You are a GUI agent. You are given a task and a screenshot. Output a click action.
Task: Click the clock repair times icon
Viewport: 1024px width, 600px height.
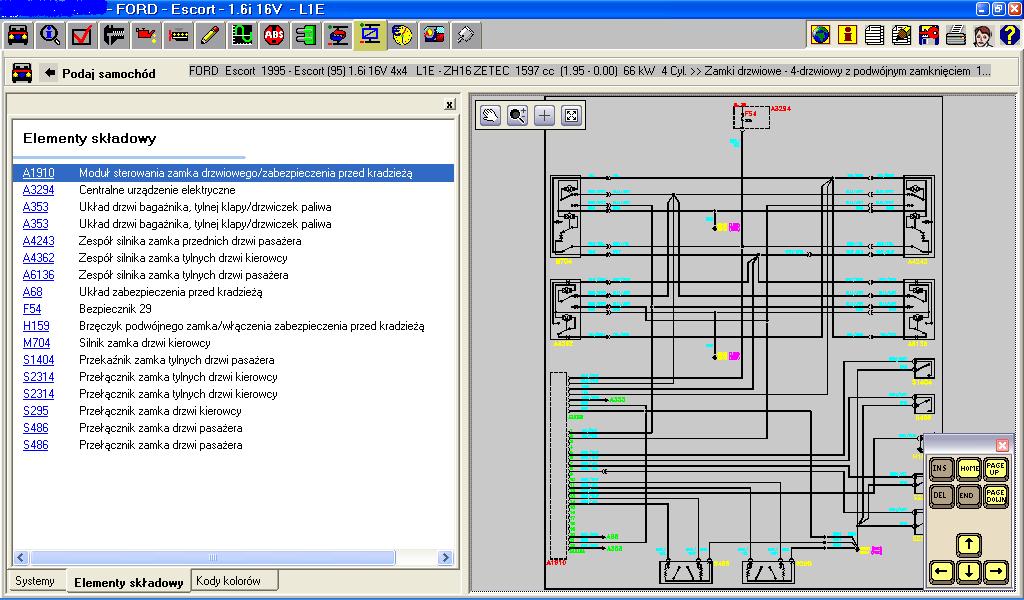[402, 35]
